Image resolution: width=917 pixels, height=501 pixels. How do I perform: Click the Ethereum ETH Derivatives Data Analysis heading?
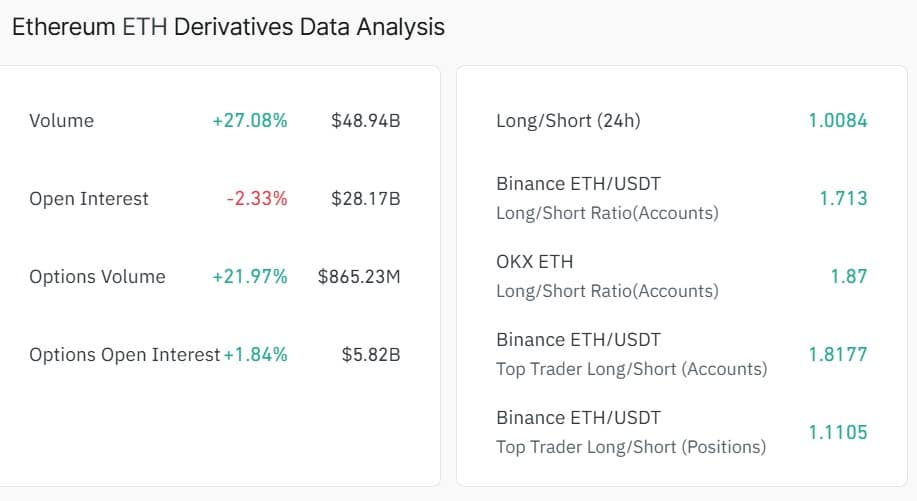(228, 27)
